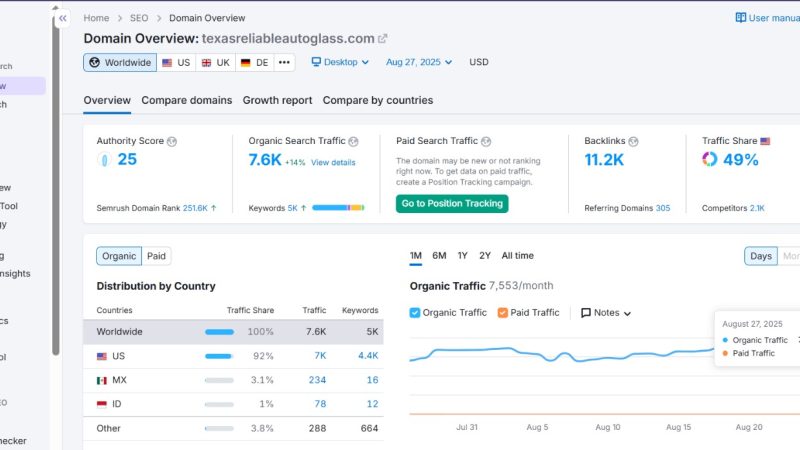Open US keywords 4.4K value
The width and height of the screenshot is (800, 450).
click(368, 356)
